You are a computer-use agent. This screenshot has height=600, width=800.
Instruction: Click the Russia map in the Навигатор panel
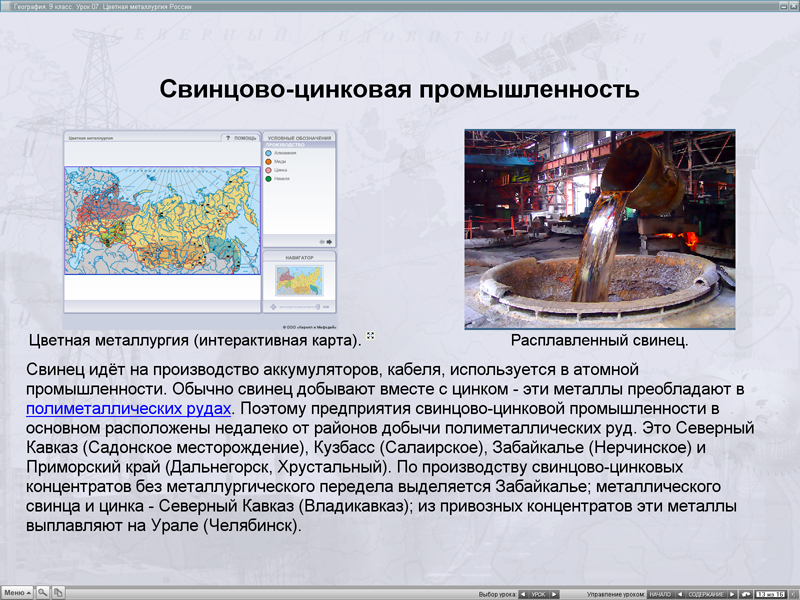coord(297,279)
